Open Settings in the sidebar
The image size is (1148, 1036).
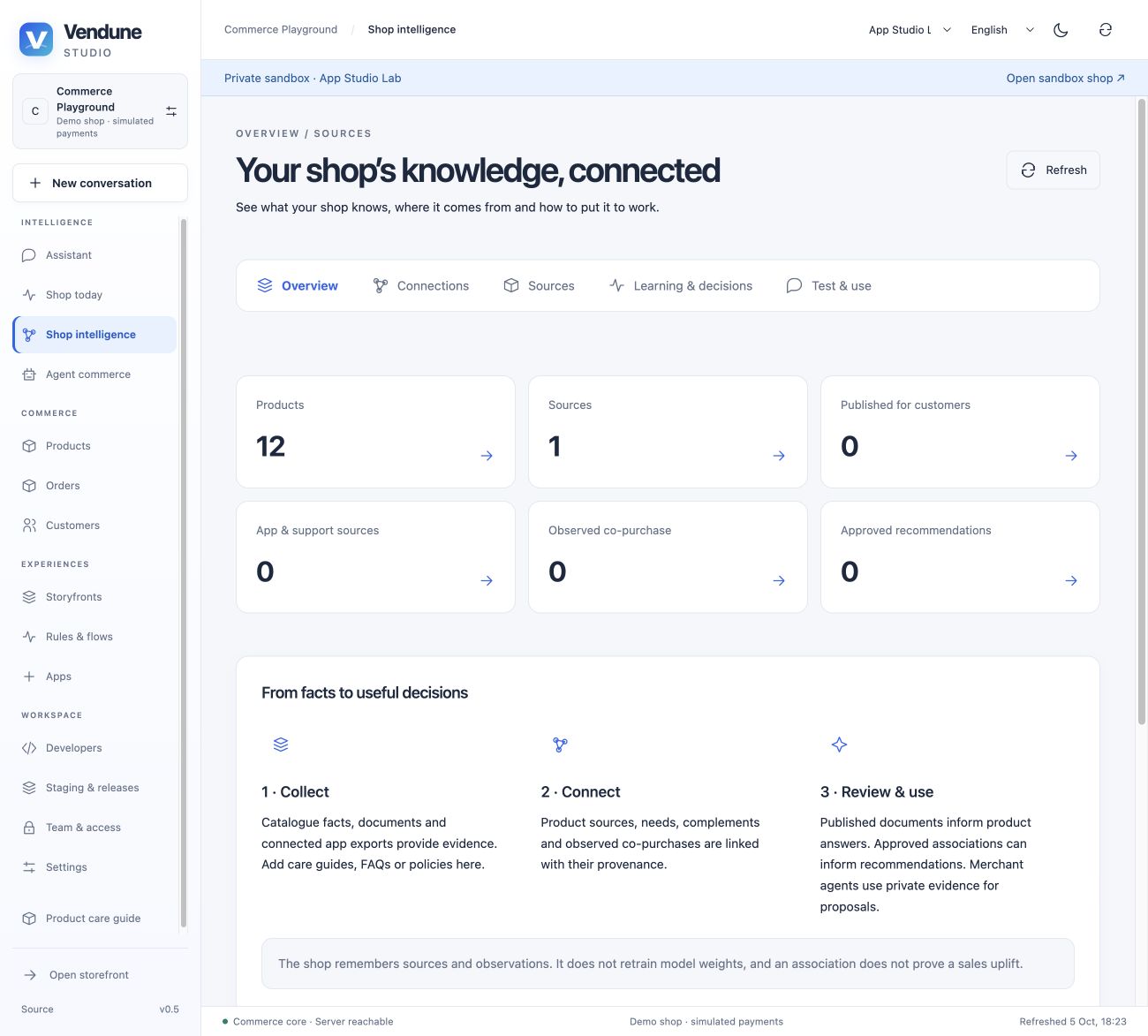94,867
